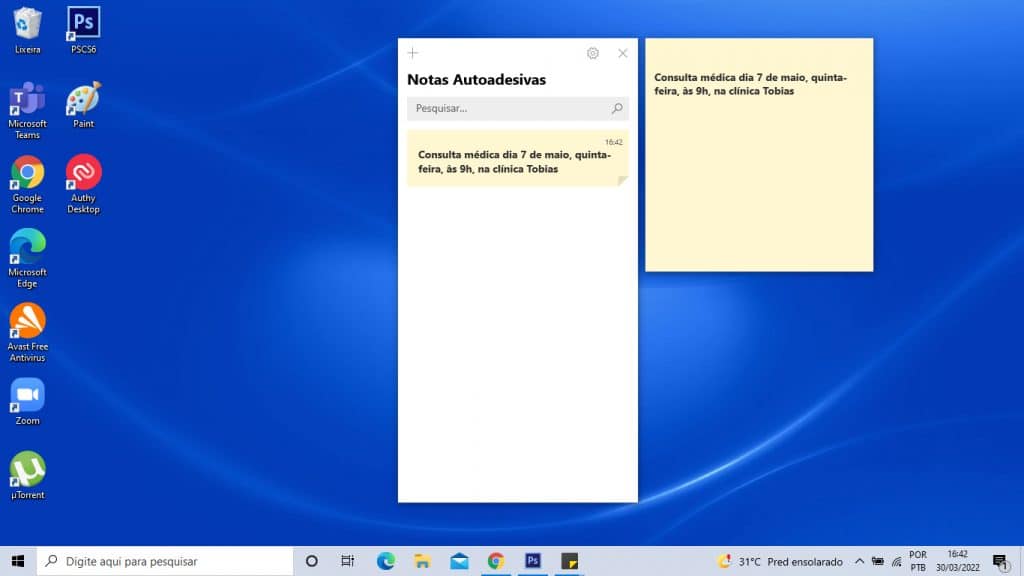Image resolution: width=1024 pixels, height=576 pixels.
Task: Show hidden tray icons chevron
Action: pos(859,562)
